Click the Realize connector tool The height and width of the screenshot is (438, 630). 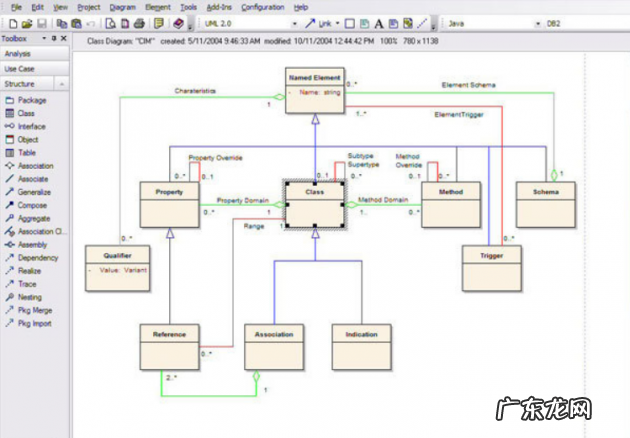pyautogui.click(x=30, y=270)
